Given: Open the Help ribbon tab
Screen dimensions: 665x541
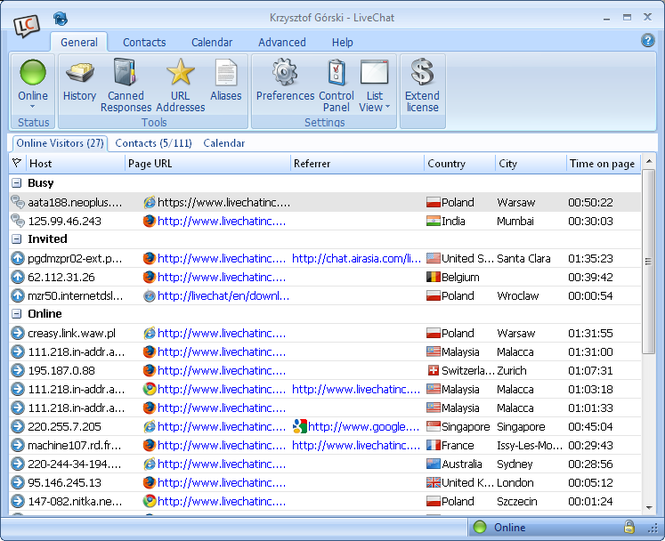Looking at the screenshot, I should (x=342, y=42).
